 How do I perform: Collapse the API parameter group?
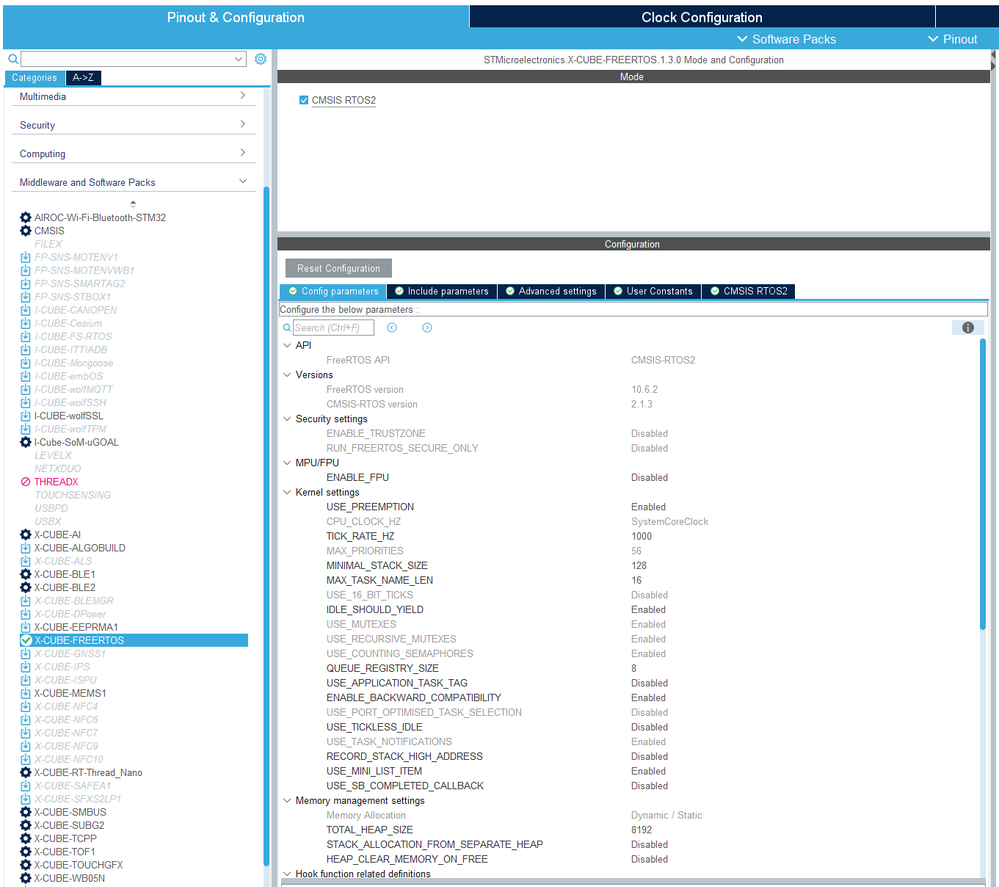click(287, 345)
